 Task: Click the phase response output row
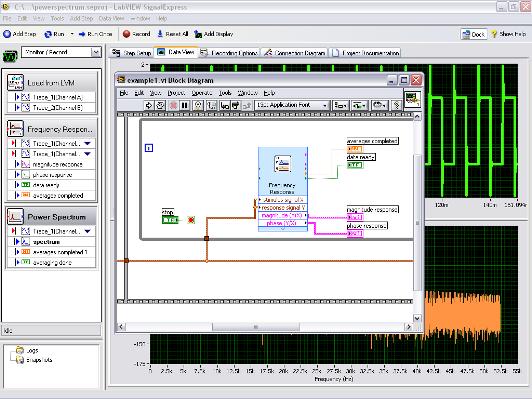52,175
